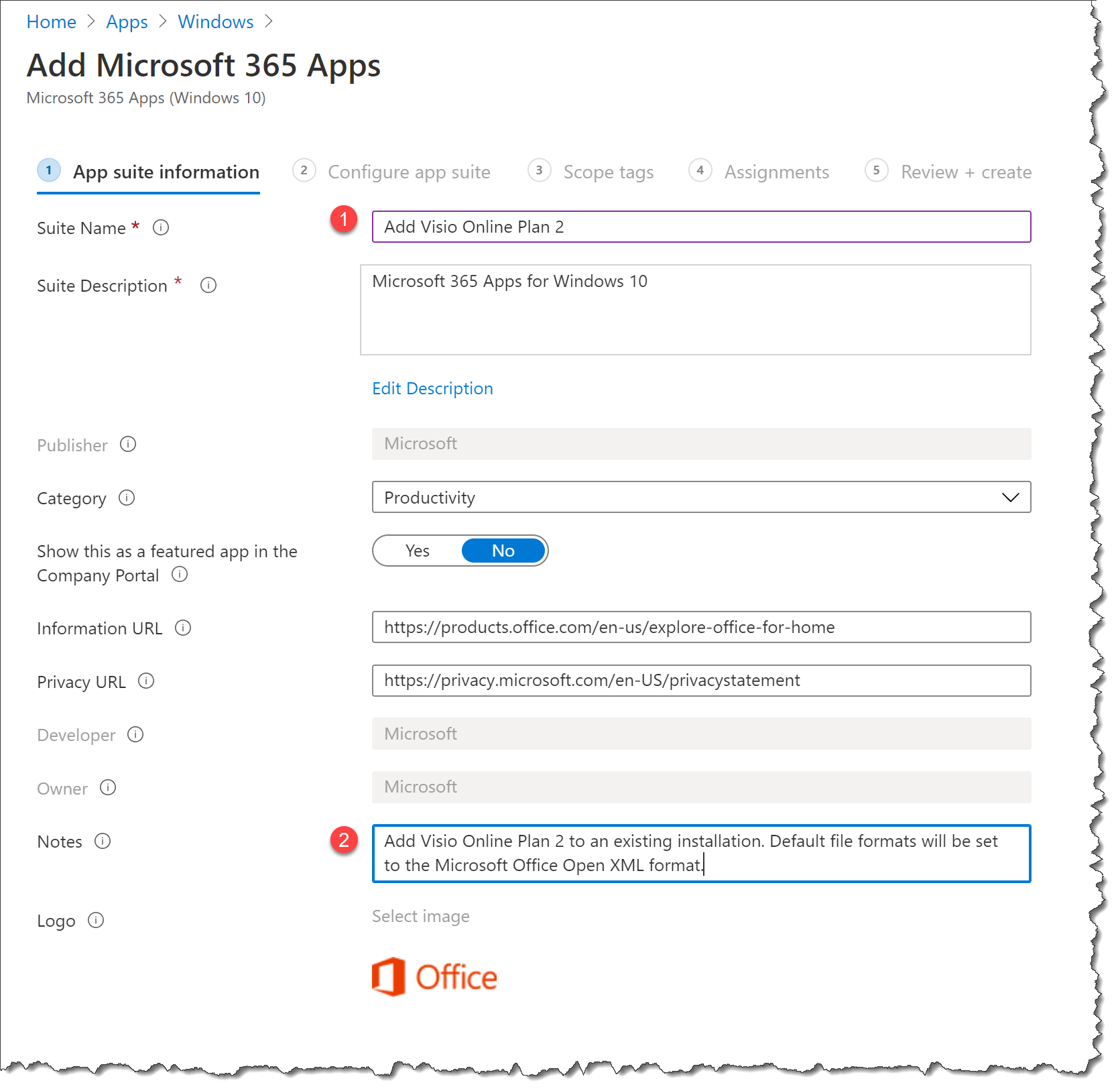Image resolution: width=1120 pixels, height=1091 pixels.
Task: Click the Information URL info icon
Action: 184,628
